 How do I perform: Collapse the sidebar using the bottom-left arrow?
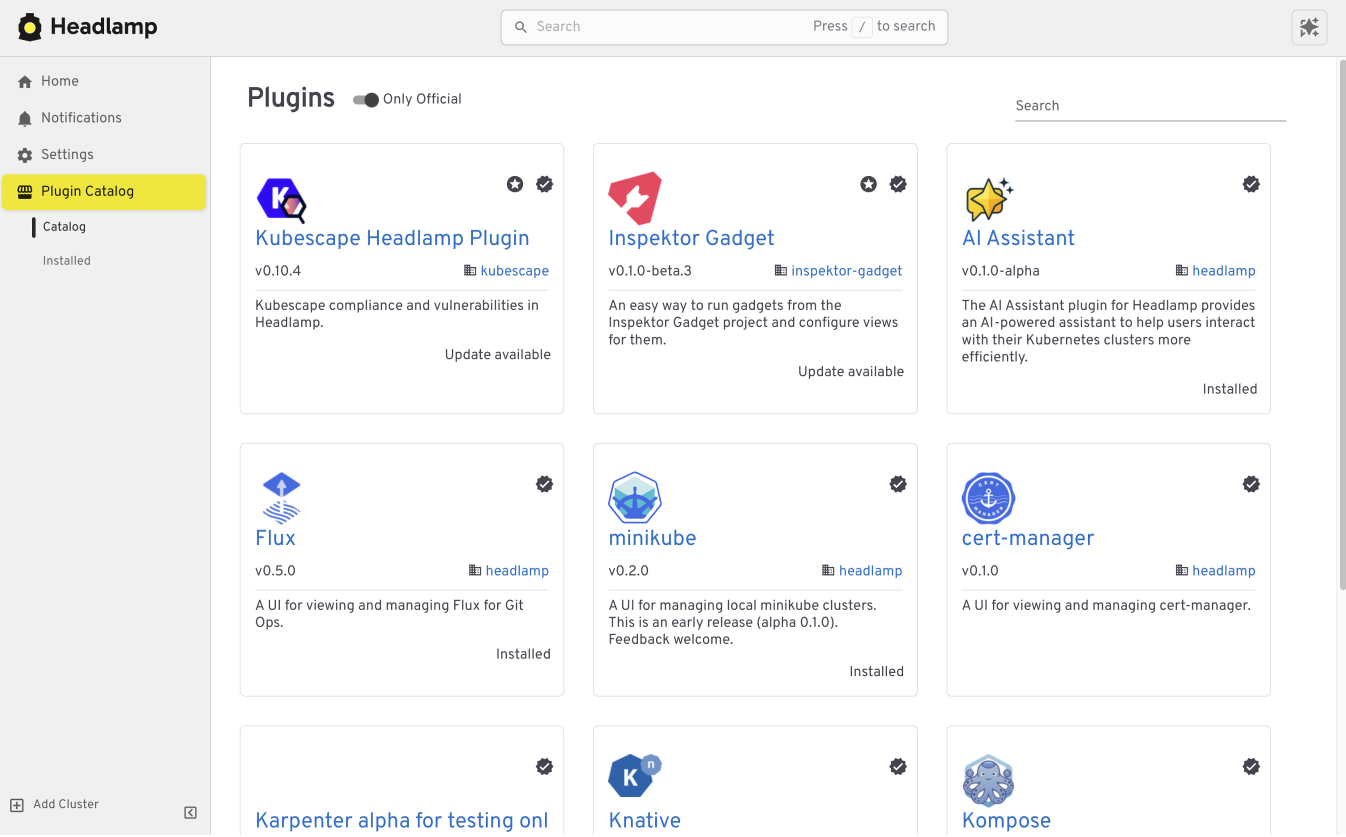pyautogui.click(x=190, y=812)
